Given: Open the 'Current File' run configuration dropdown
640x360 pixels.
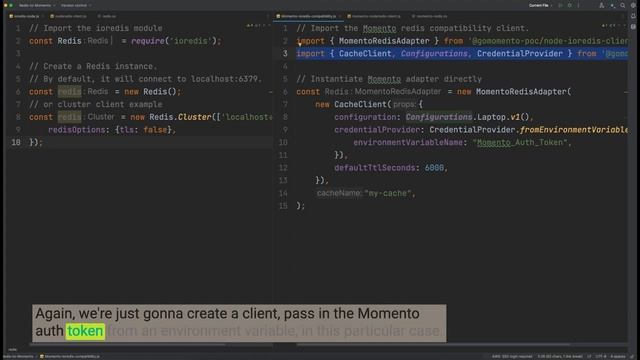Looking at the screenshot, I should [541, 5].
